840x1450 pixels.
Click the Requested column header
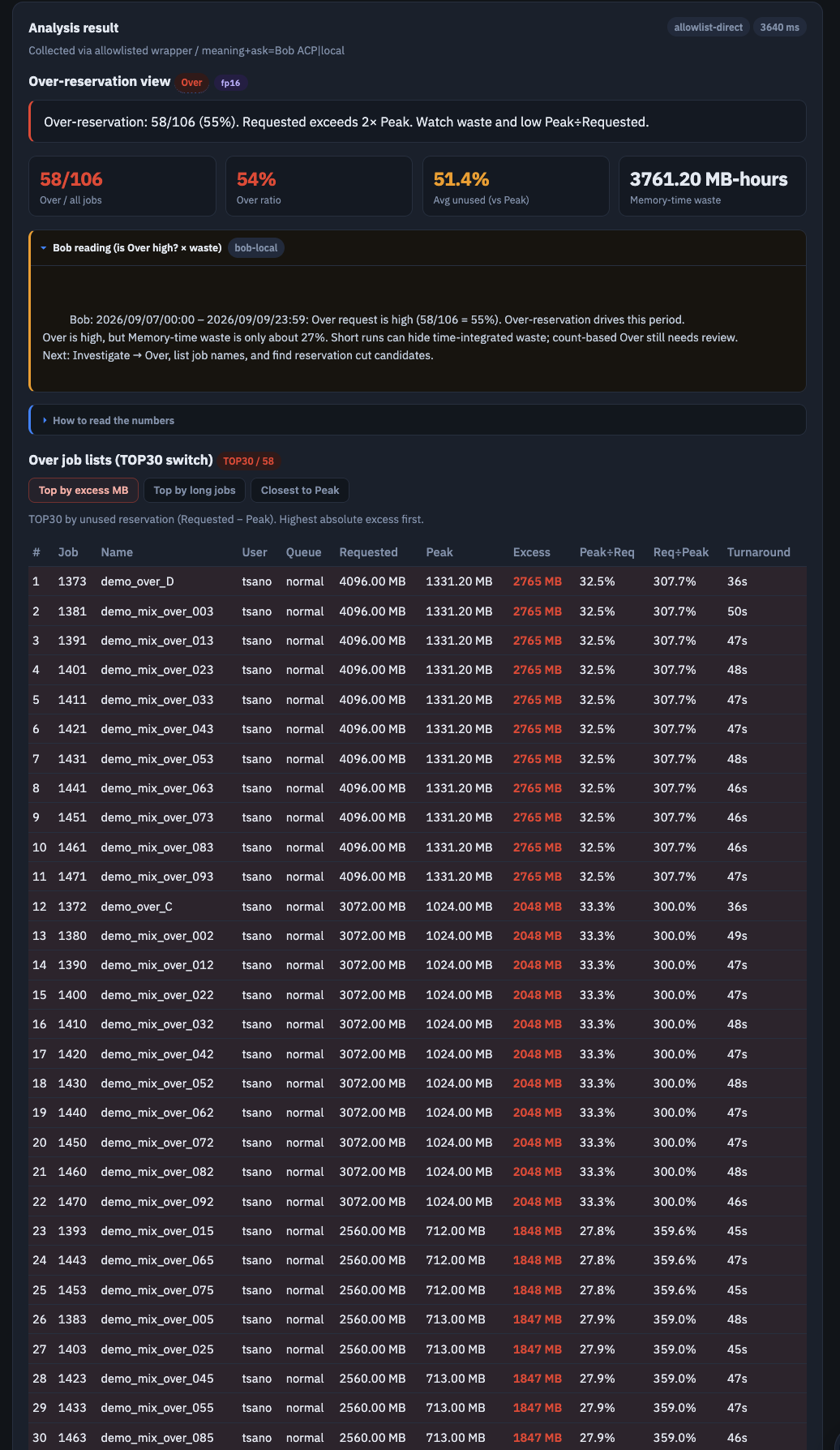pyautogui.click(x=368, y=552)
